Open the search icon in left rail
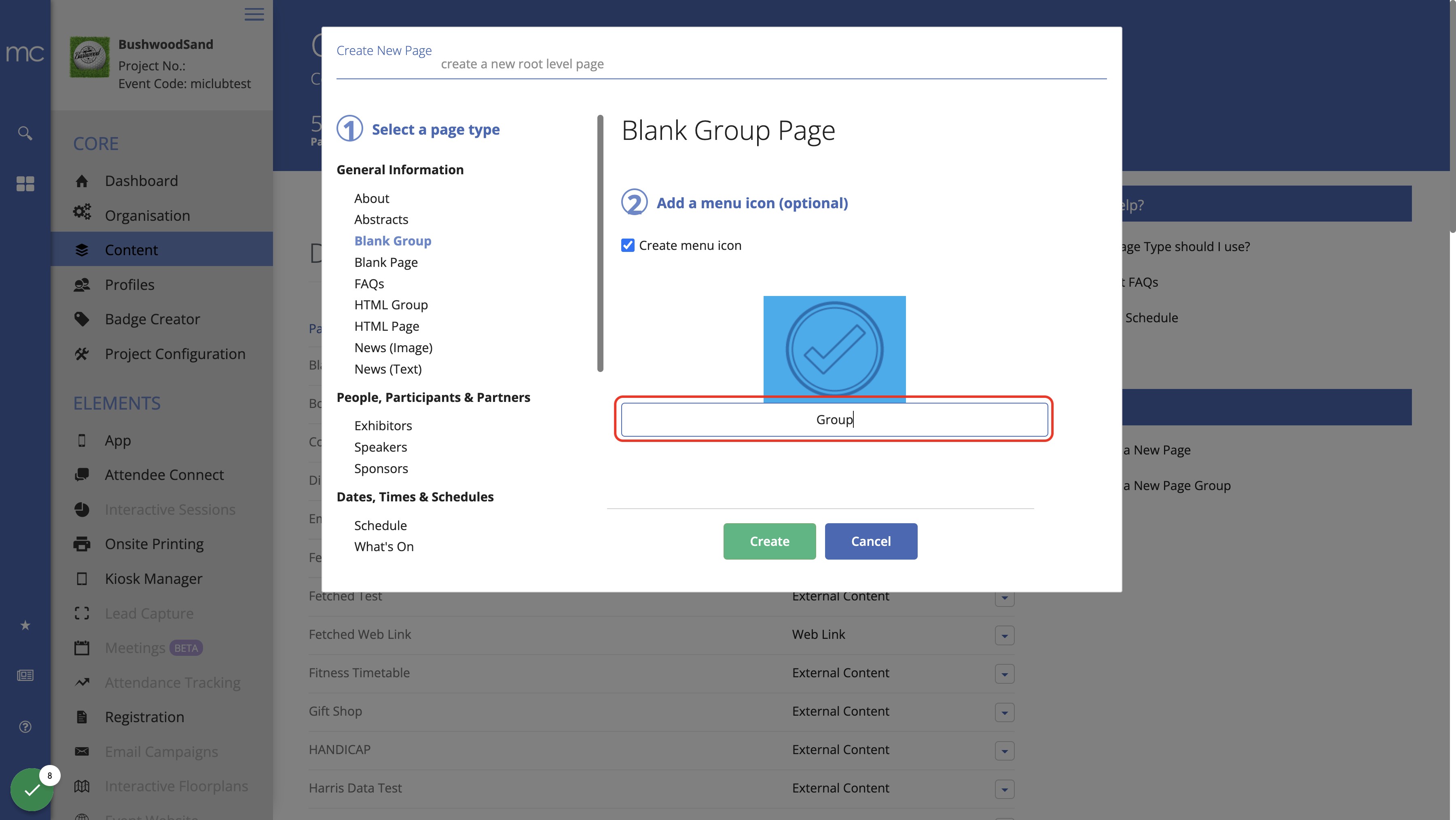Screen dimensions: 1456x820 point(25,133)
